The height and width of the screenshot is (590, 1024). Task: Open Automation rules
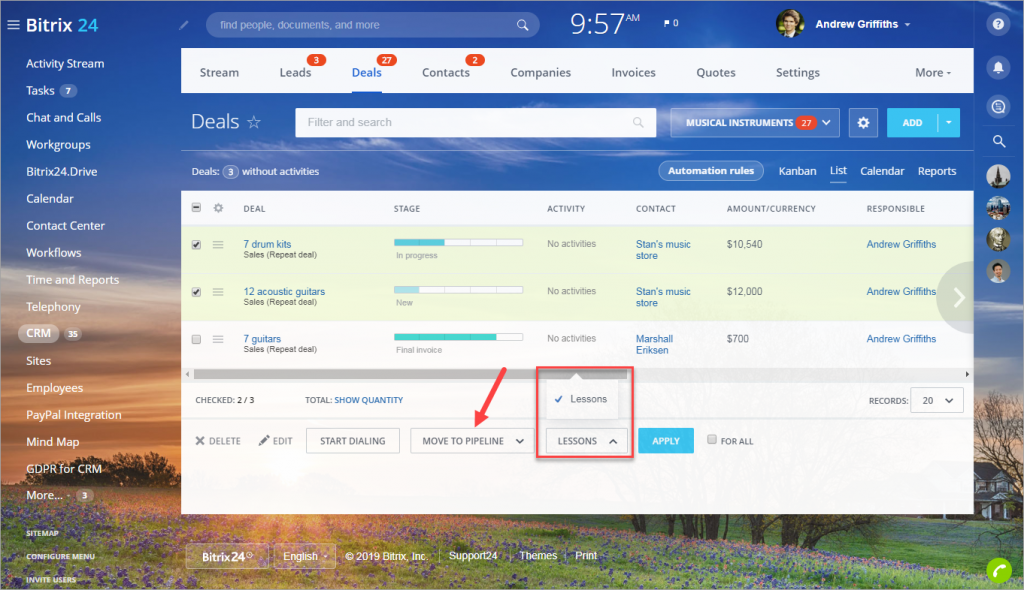click(x=711, y=171)
